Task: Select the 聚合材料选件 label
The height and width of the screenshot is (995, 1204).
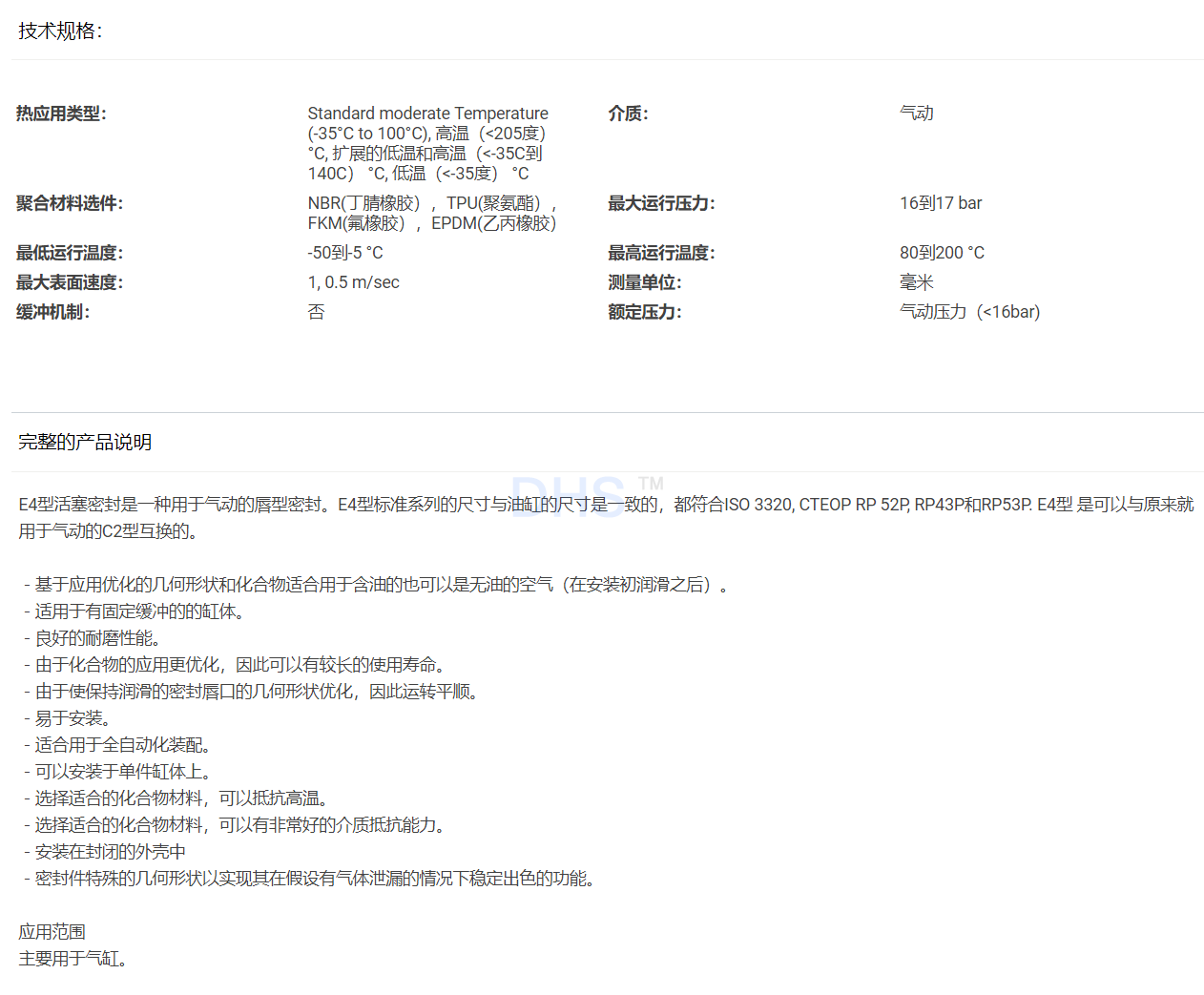Action: (70, 203)
